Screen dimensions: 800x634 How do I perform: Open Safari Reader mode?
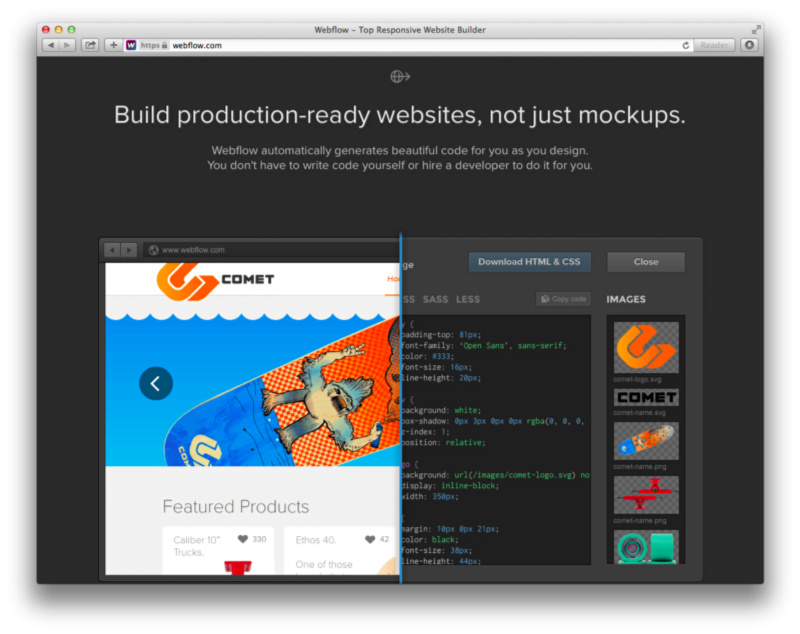[x=714, y=45]
